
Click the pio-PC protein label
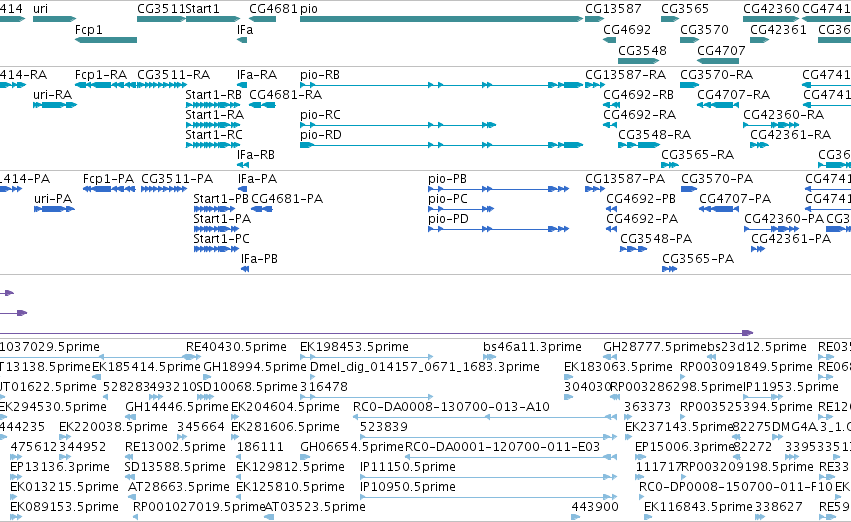[448, 199]
